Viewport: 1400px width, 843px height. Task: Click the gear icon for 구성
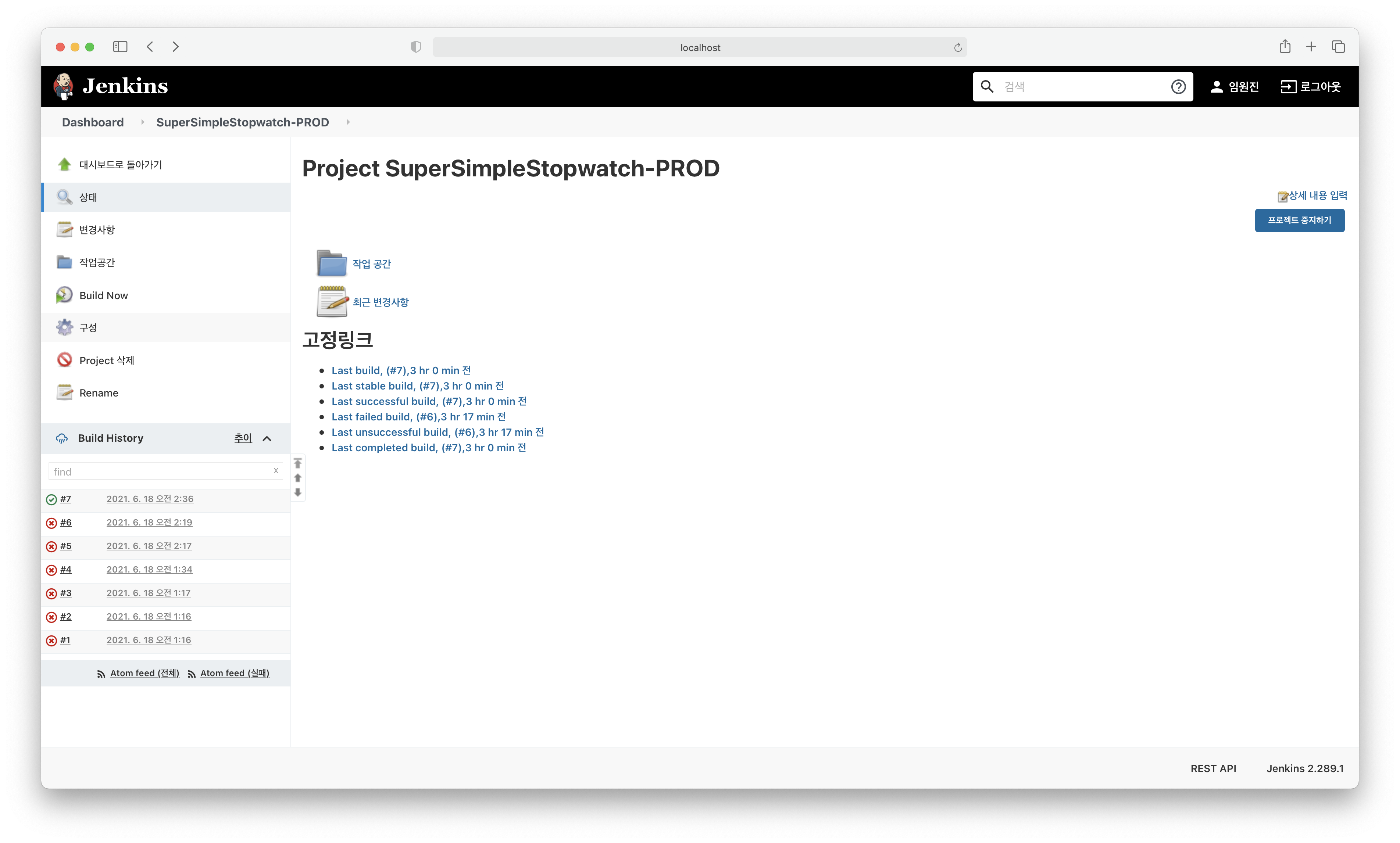coord(64,327)
